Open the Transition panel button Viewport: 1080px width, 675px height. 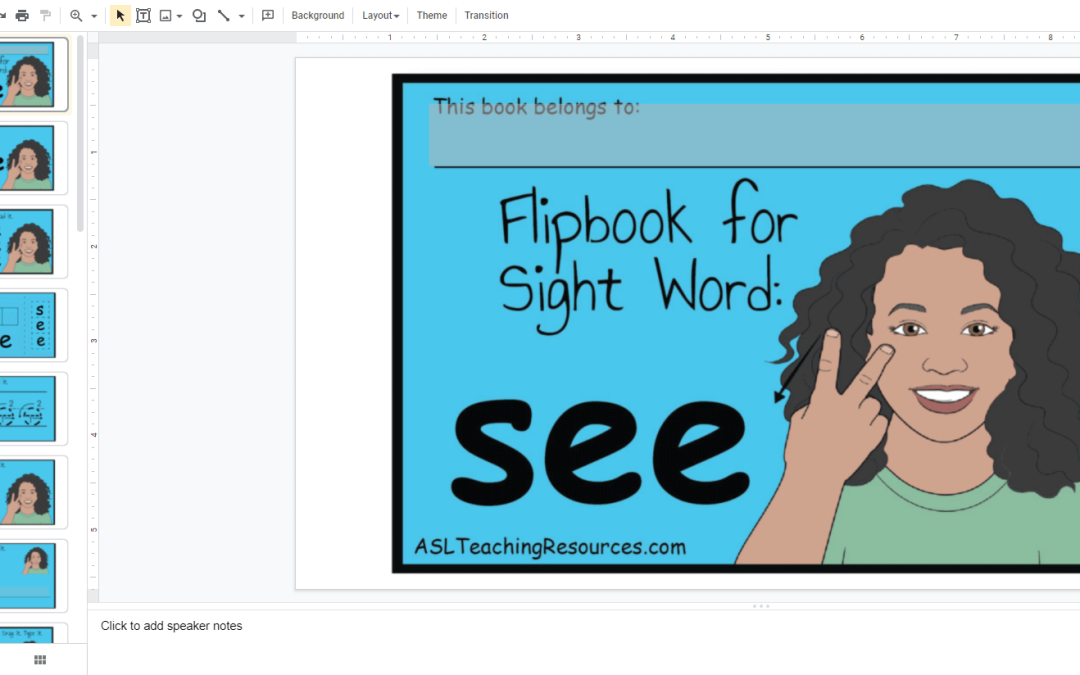[486, 15]
